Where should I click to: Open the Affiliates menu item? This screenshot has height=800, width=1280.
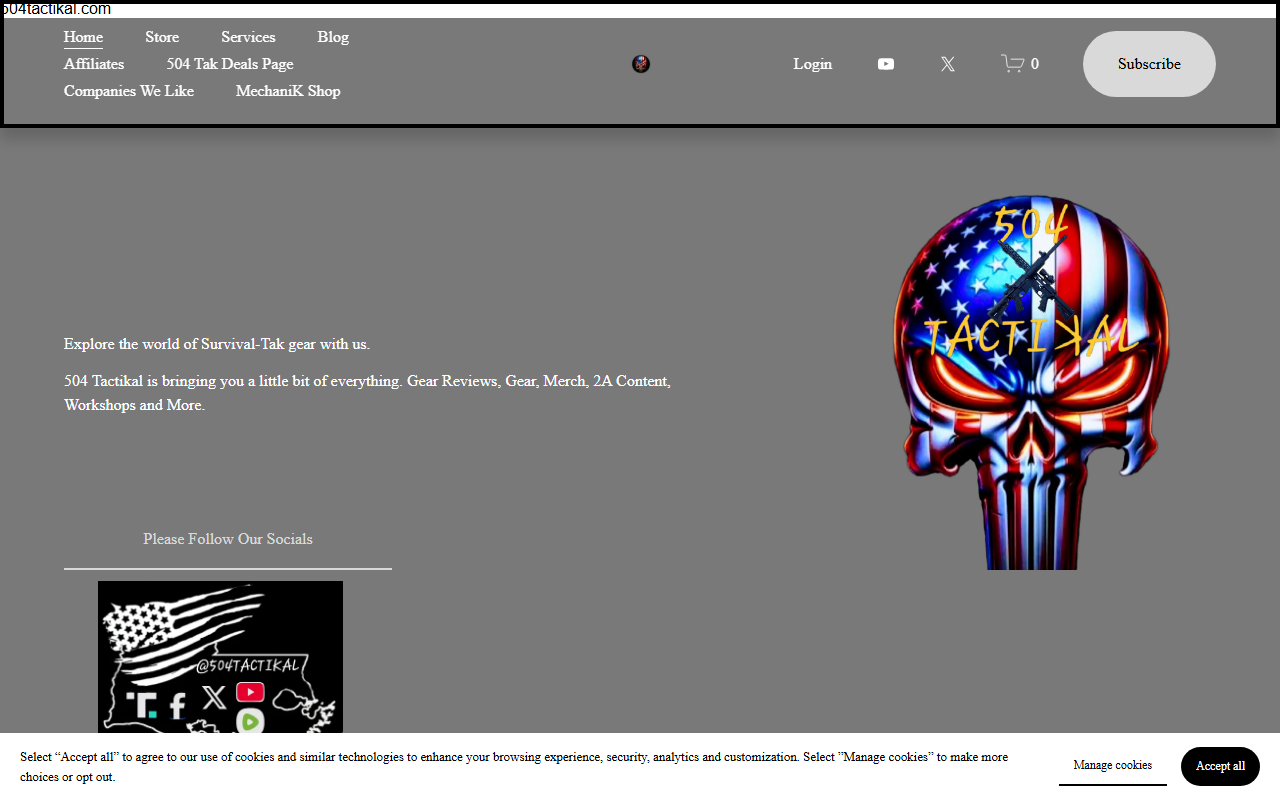click(94, 64)
